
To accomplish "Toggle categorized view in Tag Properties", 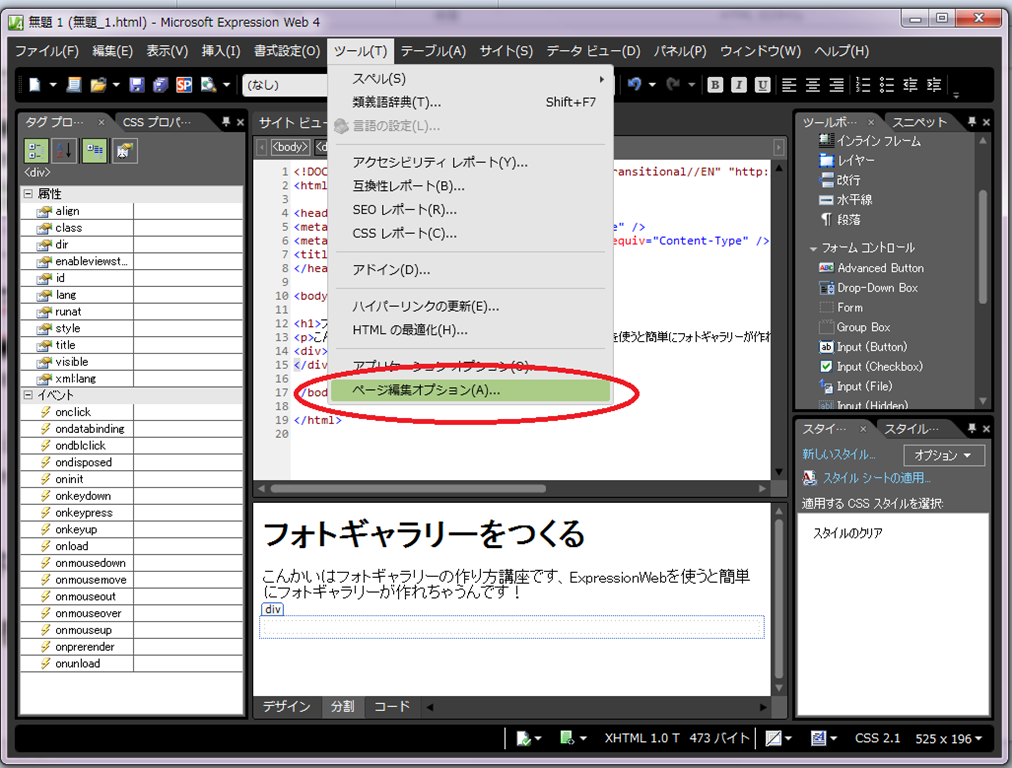I will coord(35,151).
